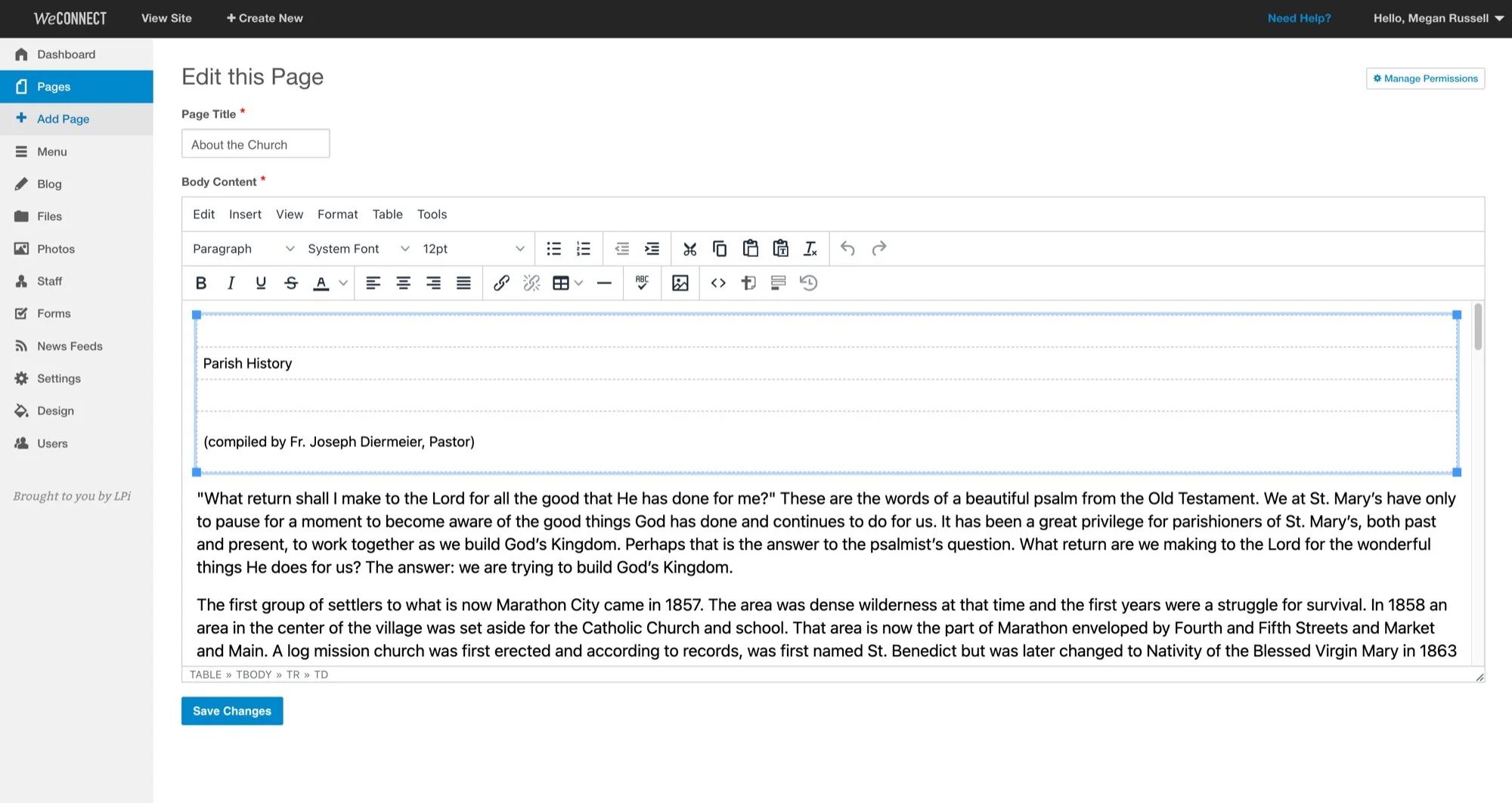Click the decrease indent icon
The image size is (1512, 803).
(622, 249)
